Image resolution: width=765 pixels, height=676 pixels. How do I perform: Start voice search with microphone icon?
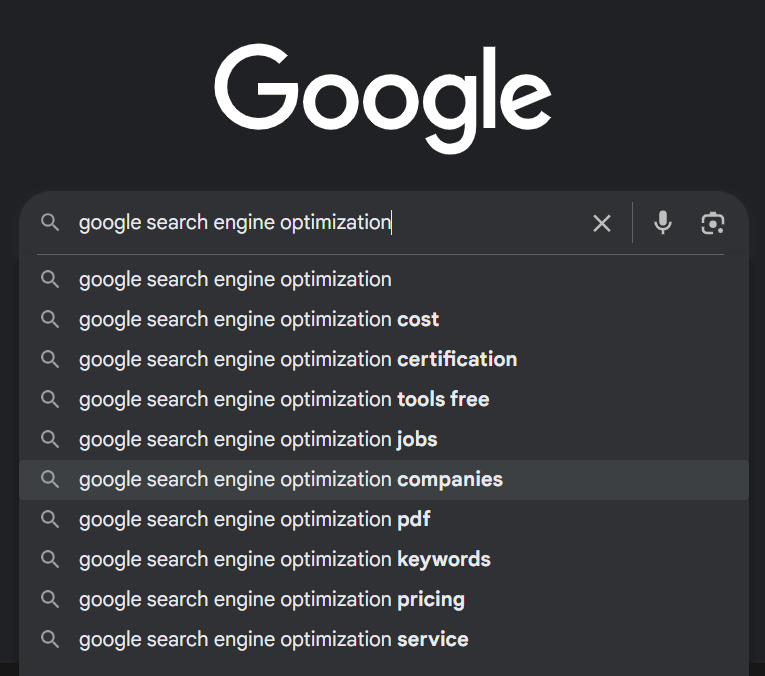coord(662,223)
